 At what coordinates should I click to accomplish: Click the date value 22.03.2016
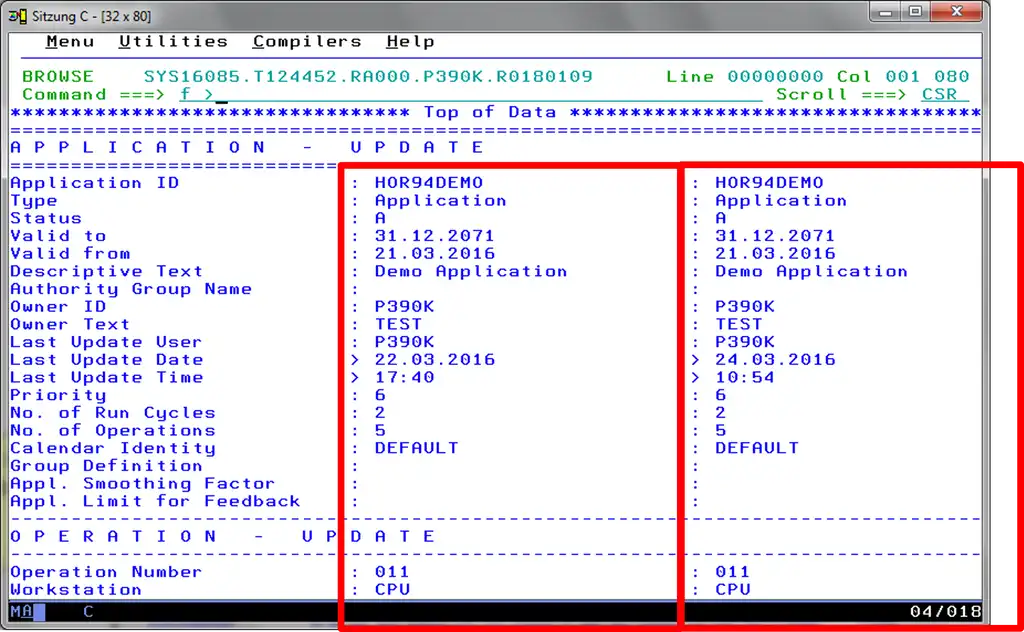coord(435,359)
